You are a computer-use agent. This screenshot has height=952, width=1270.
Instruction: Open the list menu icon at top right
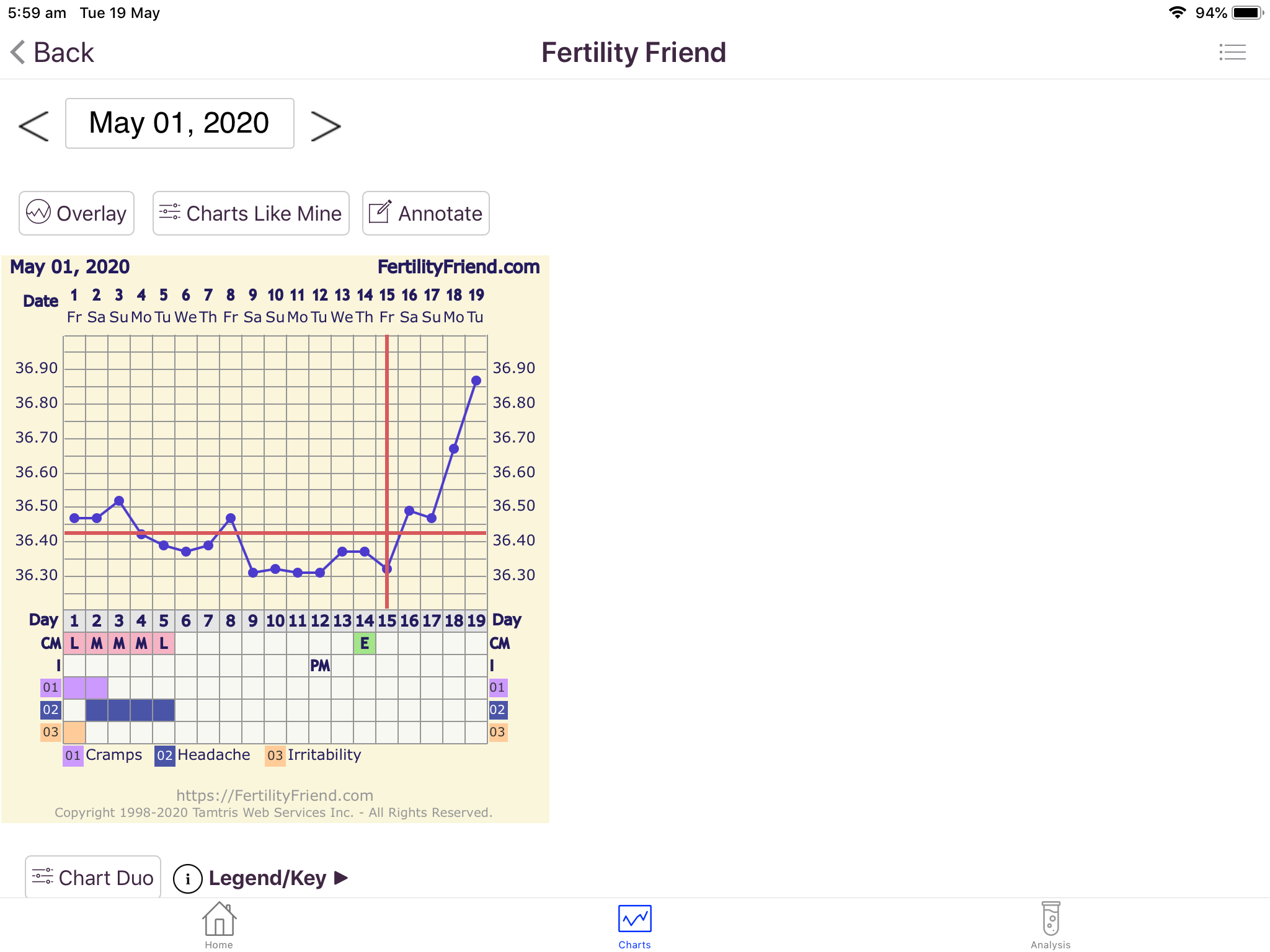pos(1232,52)
